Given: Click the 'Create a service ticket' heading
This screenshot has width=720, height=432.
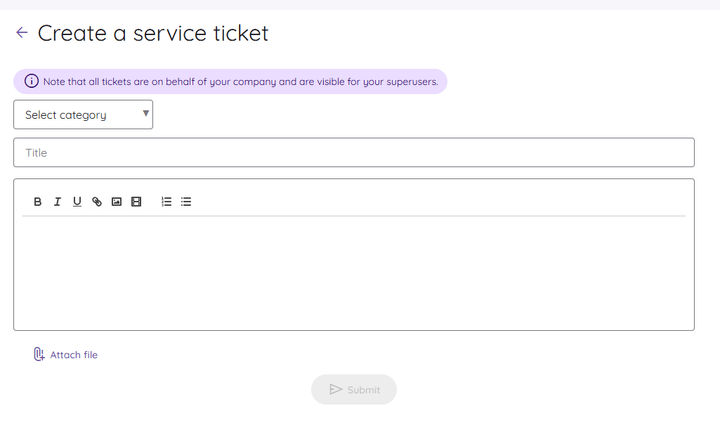Looking at the screenshot, I should [x=153, y=33].
